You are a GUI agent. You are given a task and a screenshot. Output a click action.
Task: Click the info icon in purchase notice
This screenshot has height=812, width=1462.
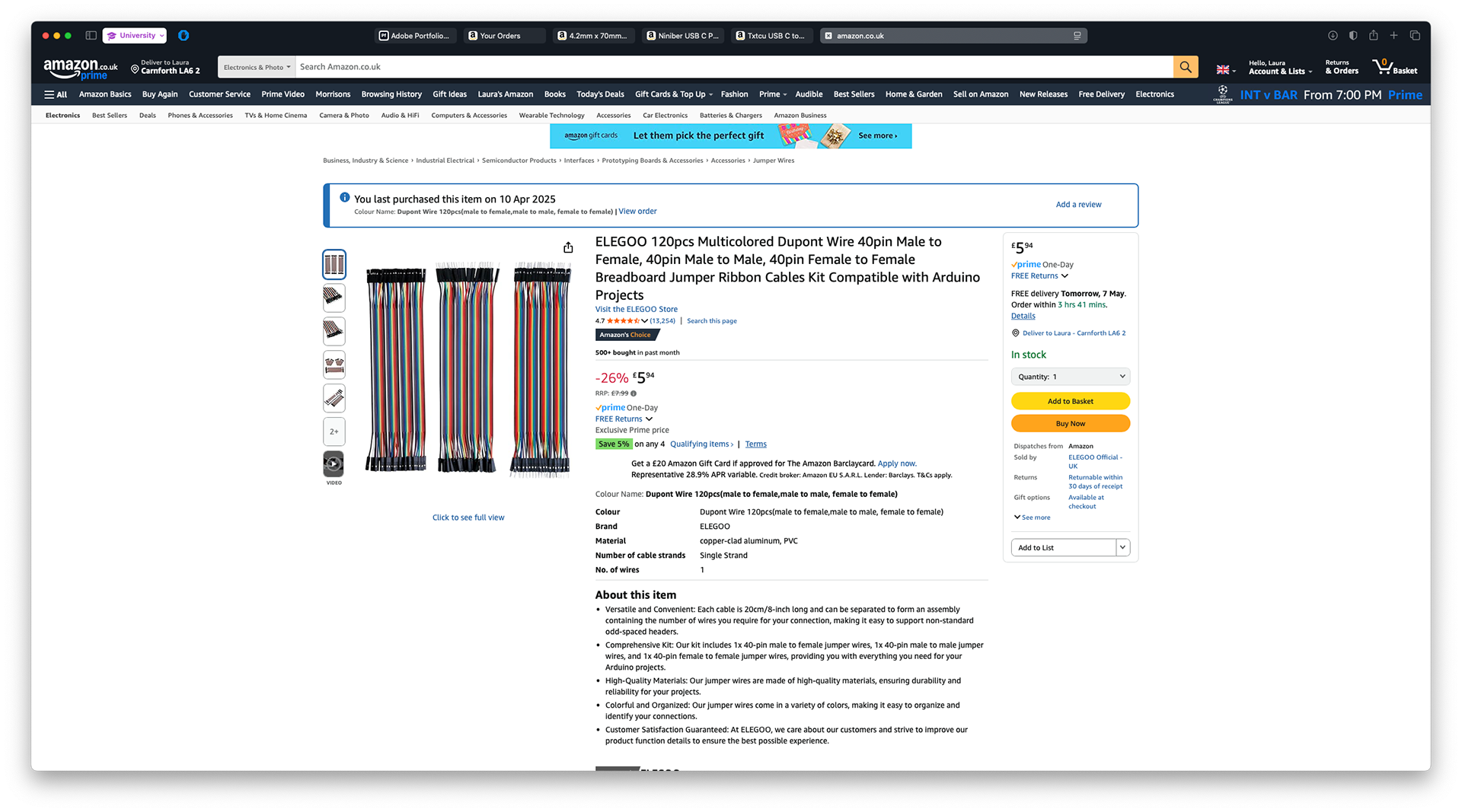344,198
